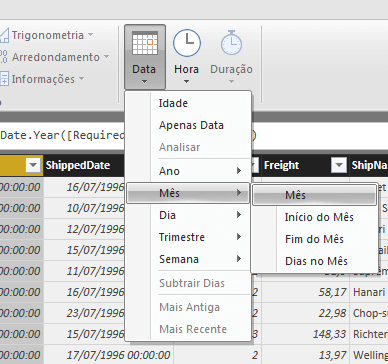Click the Date.Year formula bar
The height and width of the screenshot is (364, 388).
coord(62,136)
